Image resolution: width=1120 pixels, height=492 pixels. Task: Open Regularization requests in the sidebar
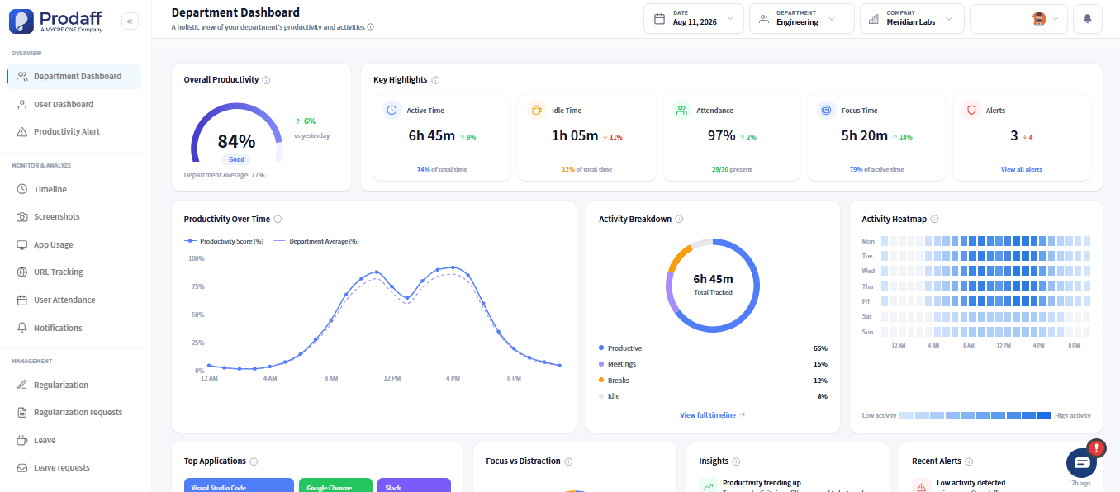tap(74, 412)
